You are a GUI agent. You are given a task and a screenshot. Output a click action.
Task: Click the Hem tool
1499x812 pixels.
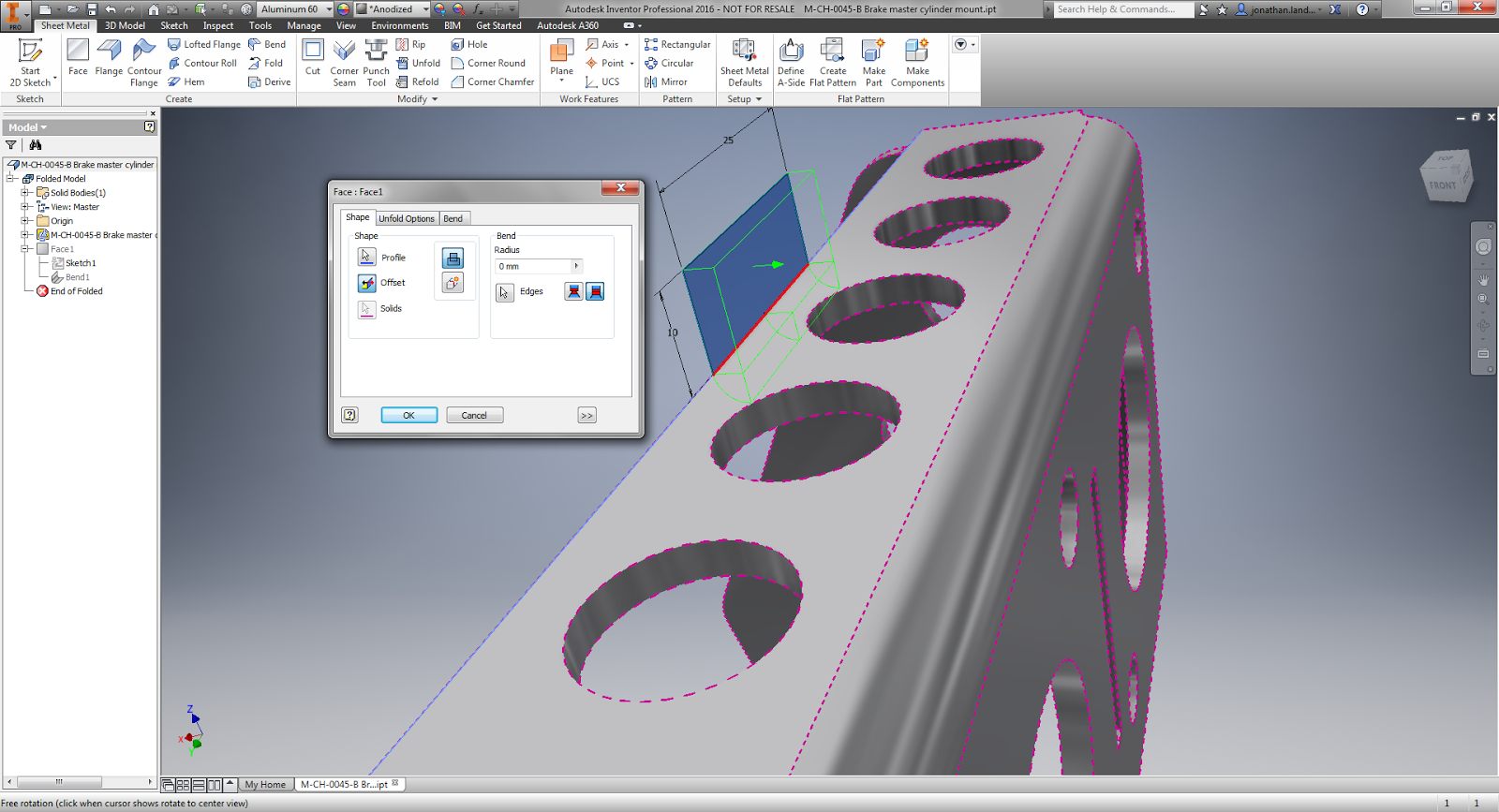tap(186, 81)
